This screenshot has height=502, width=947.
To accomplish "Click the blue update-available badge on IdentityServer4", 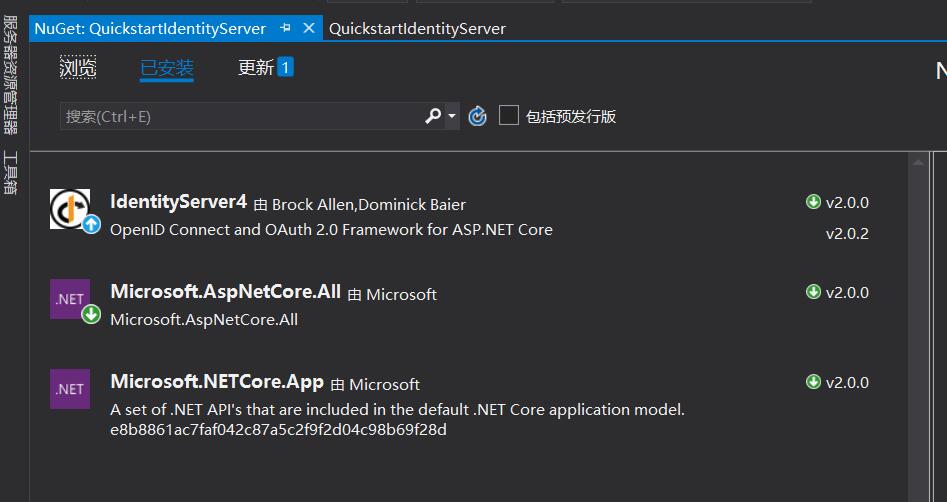I will tap(91, 225).
